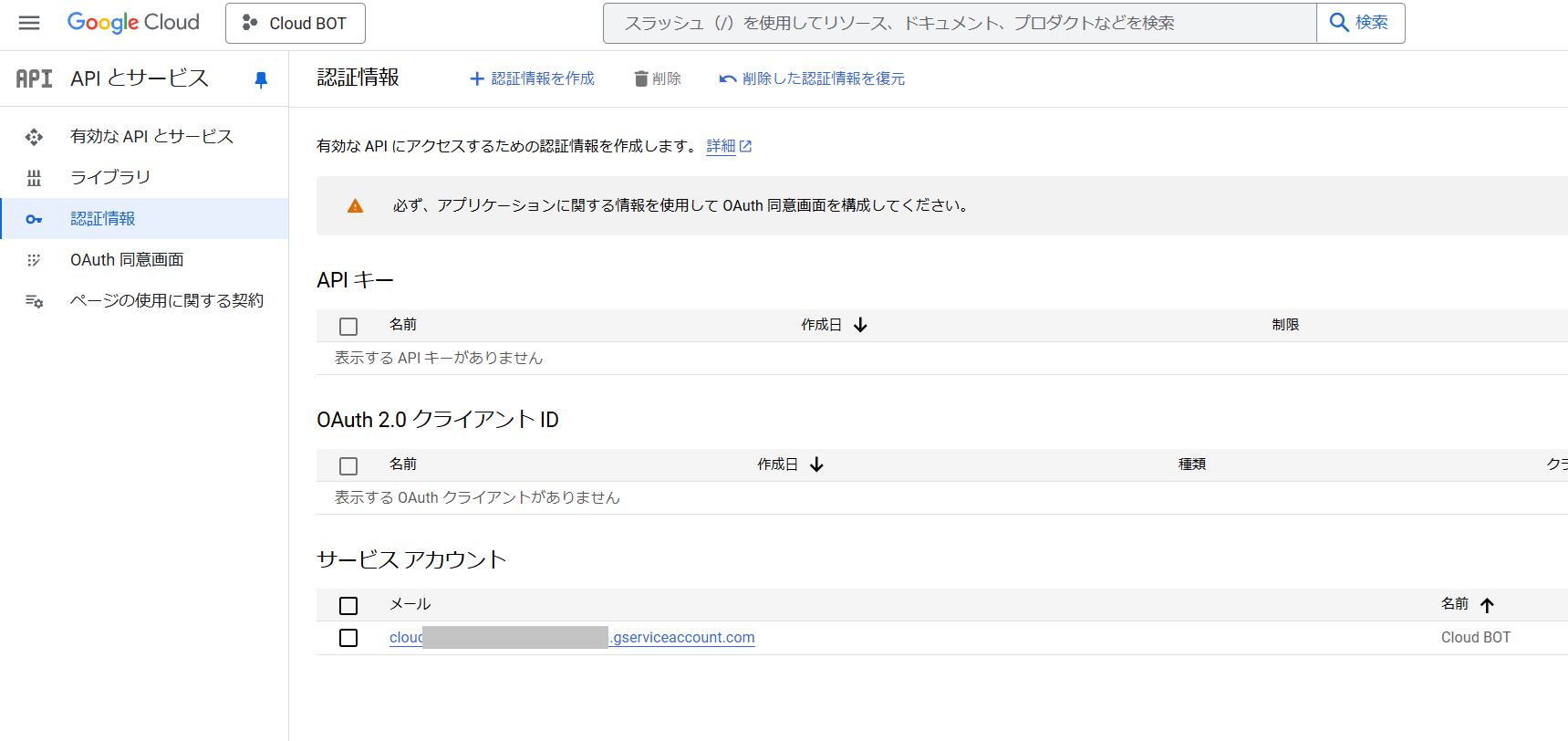Open the 詳細 details link
Screen dimensions: 1568x741
pyautogui.click(x=721, y=146)
